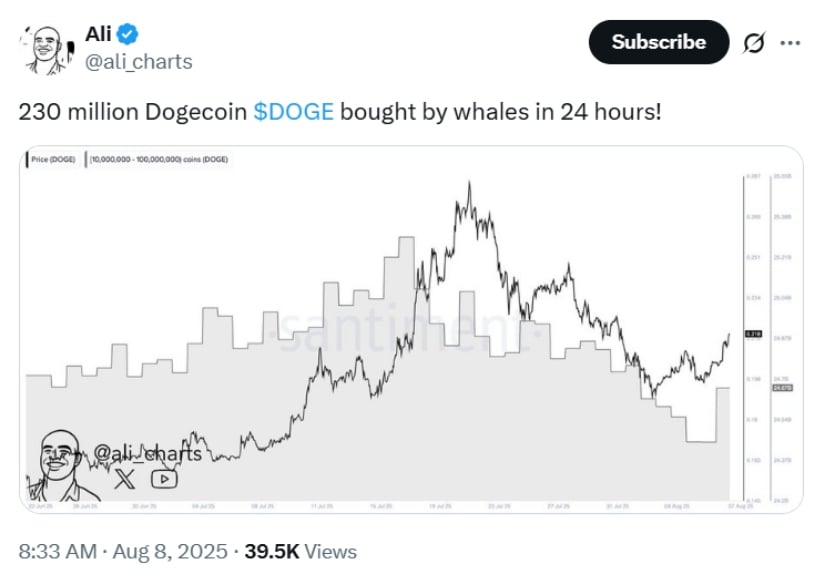Open the $DOGE cashtag link
Screen dimensions: 825x585
(x=294, y=112)
